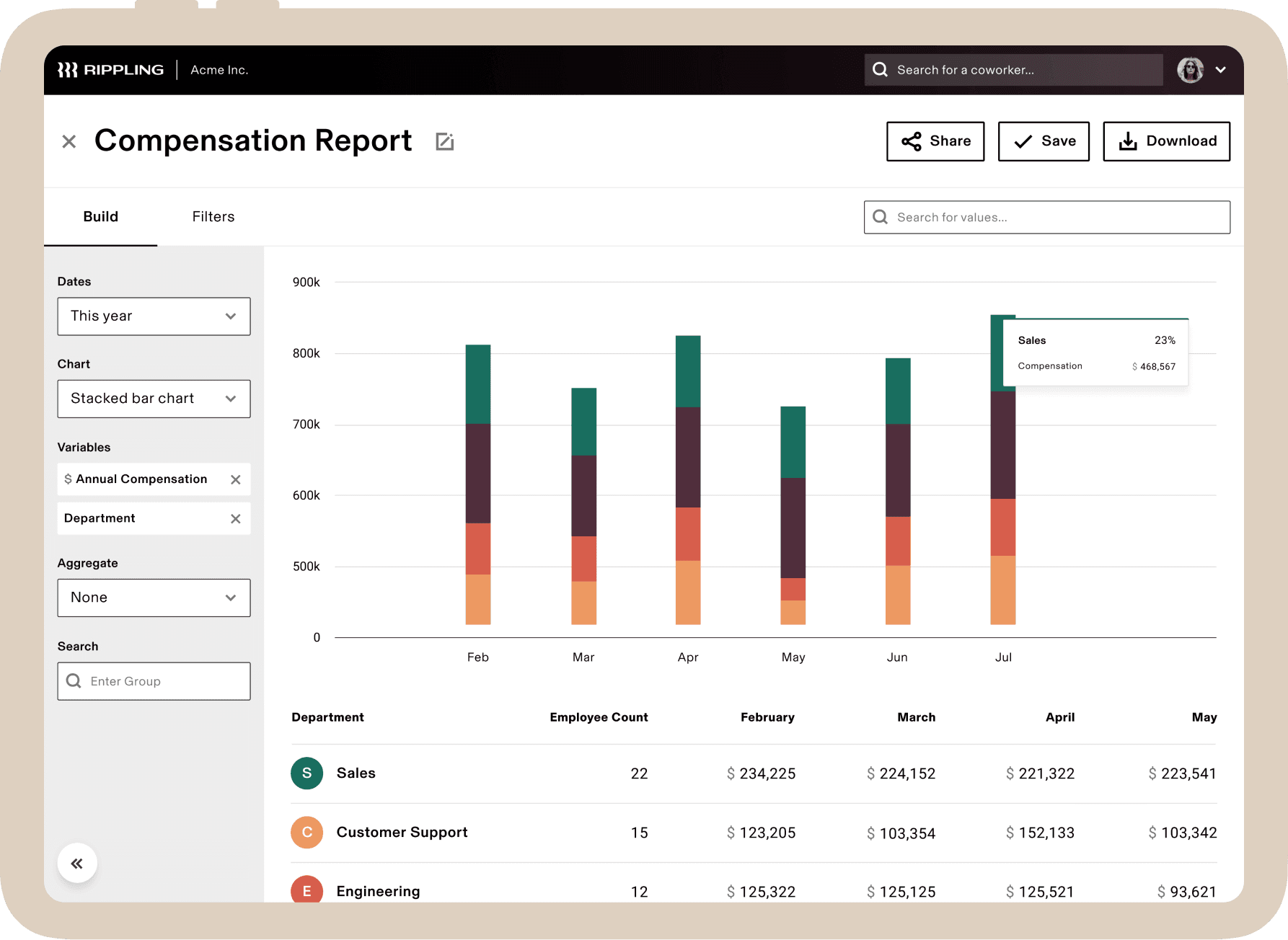1288x940 pixels.
Task: Click the Engineering E avatar icon
Action: click(x=306, y=891)
